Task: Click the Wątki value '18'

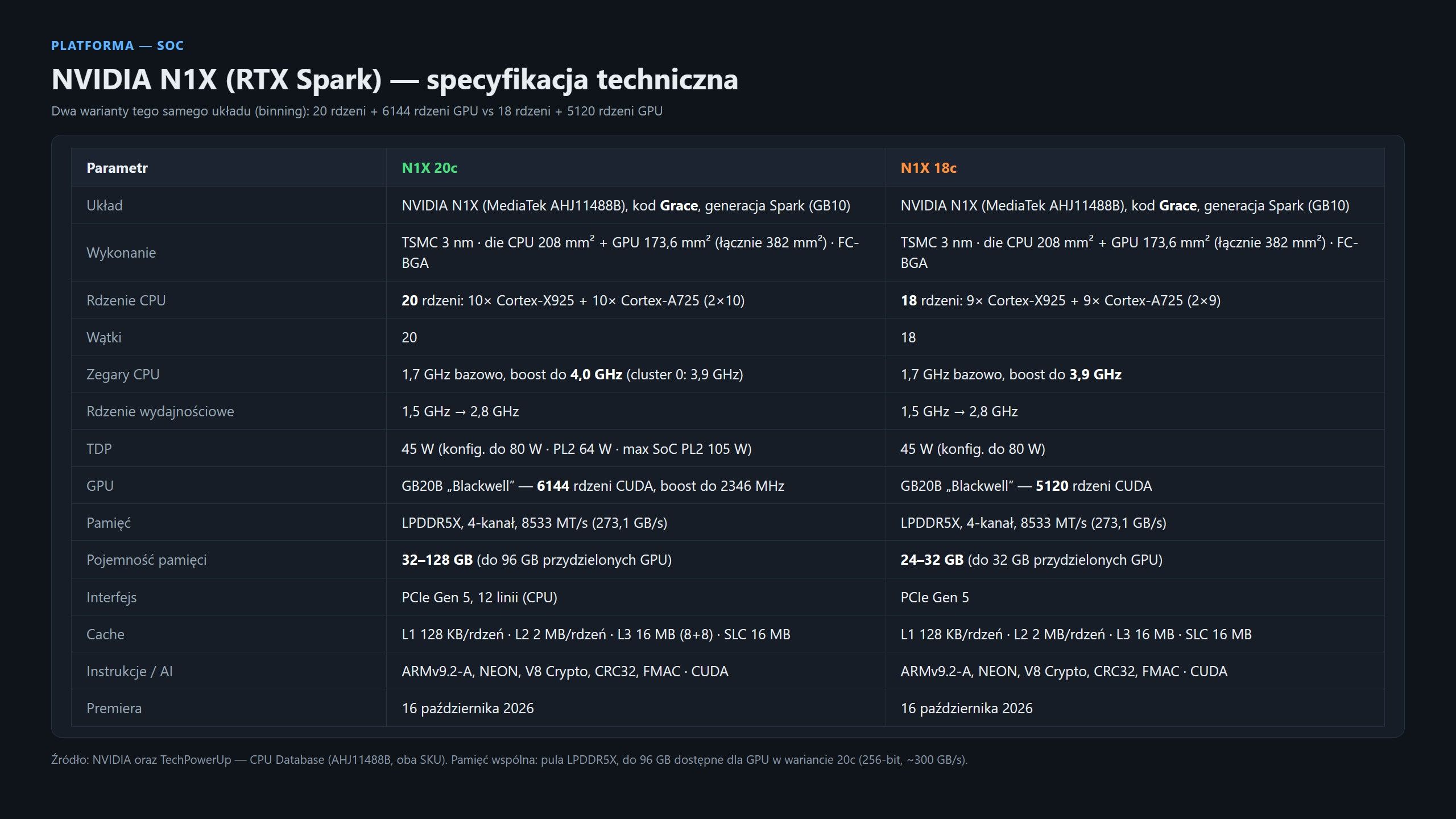Action: [908, 337]
